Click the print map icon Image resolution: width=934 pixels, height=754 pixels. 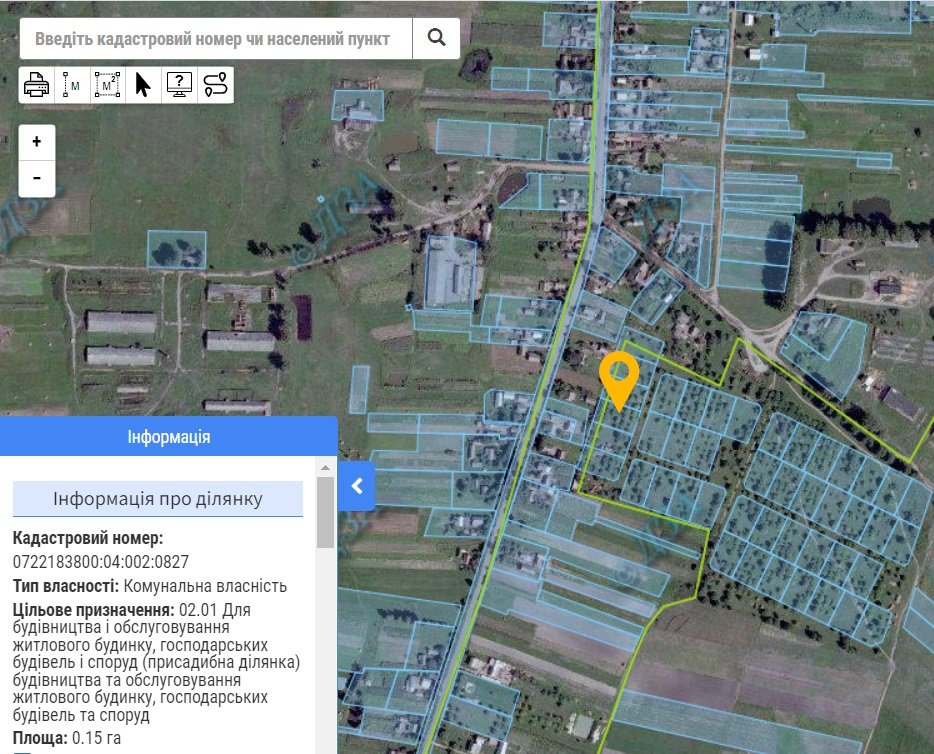[36, 85]
